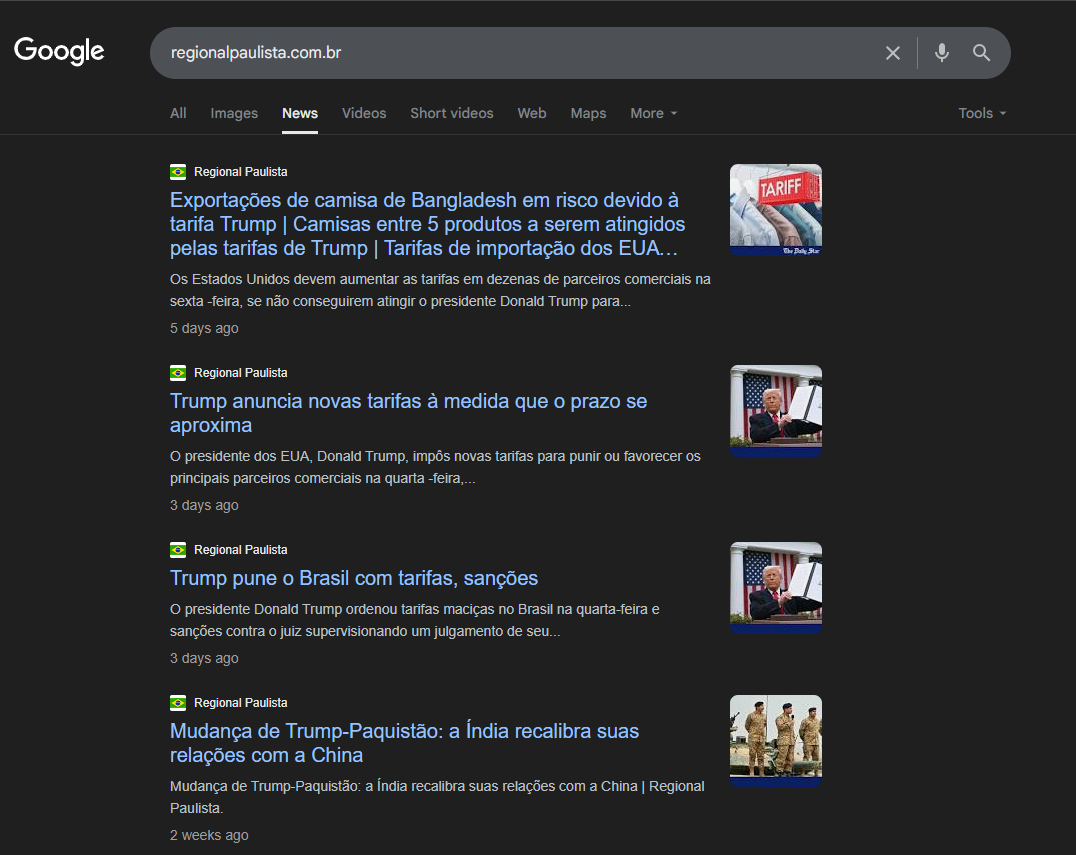
Task: Click the magnifying glass search button
Action: 981,53
